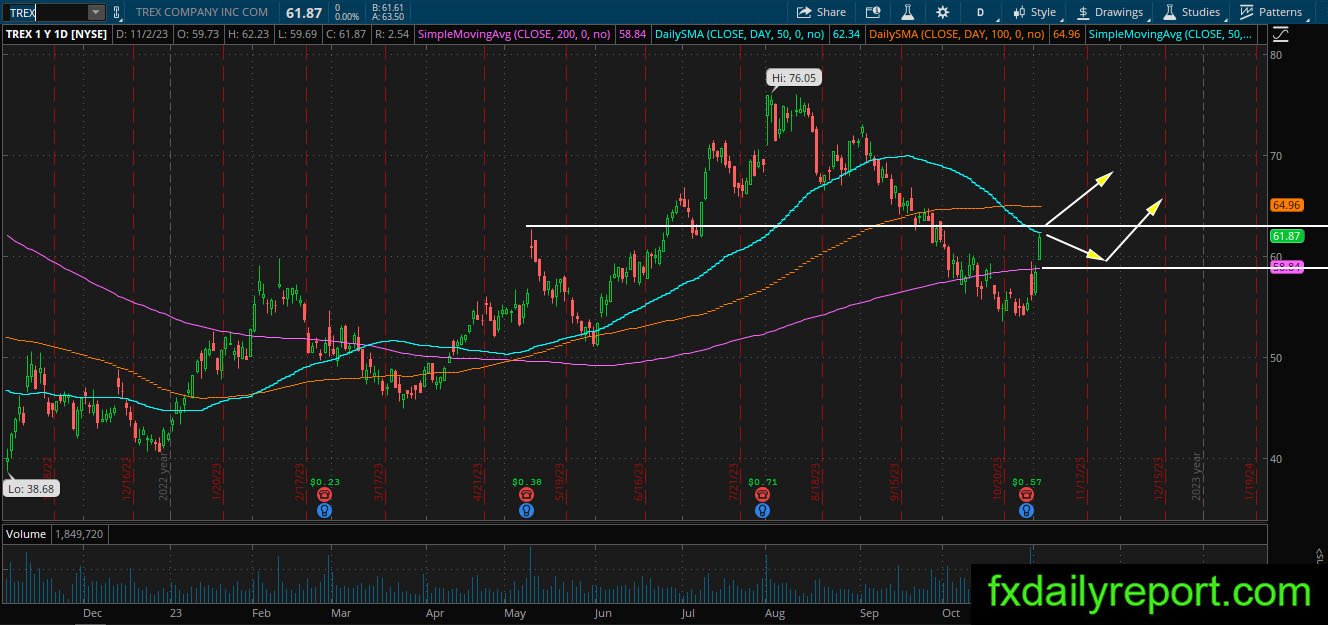Click the TREX symbol input field
The height and width of the screenshot is (625, 1328).
click(47, 12)
